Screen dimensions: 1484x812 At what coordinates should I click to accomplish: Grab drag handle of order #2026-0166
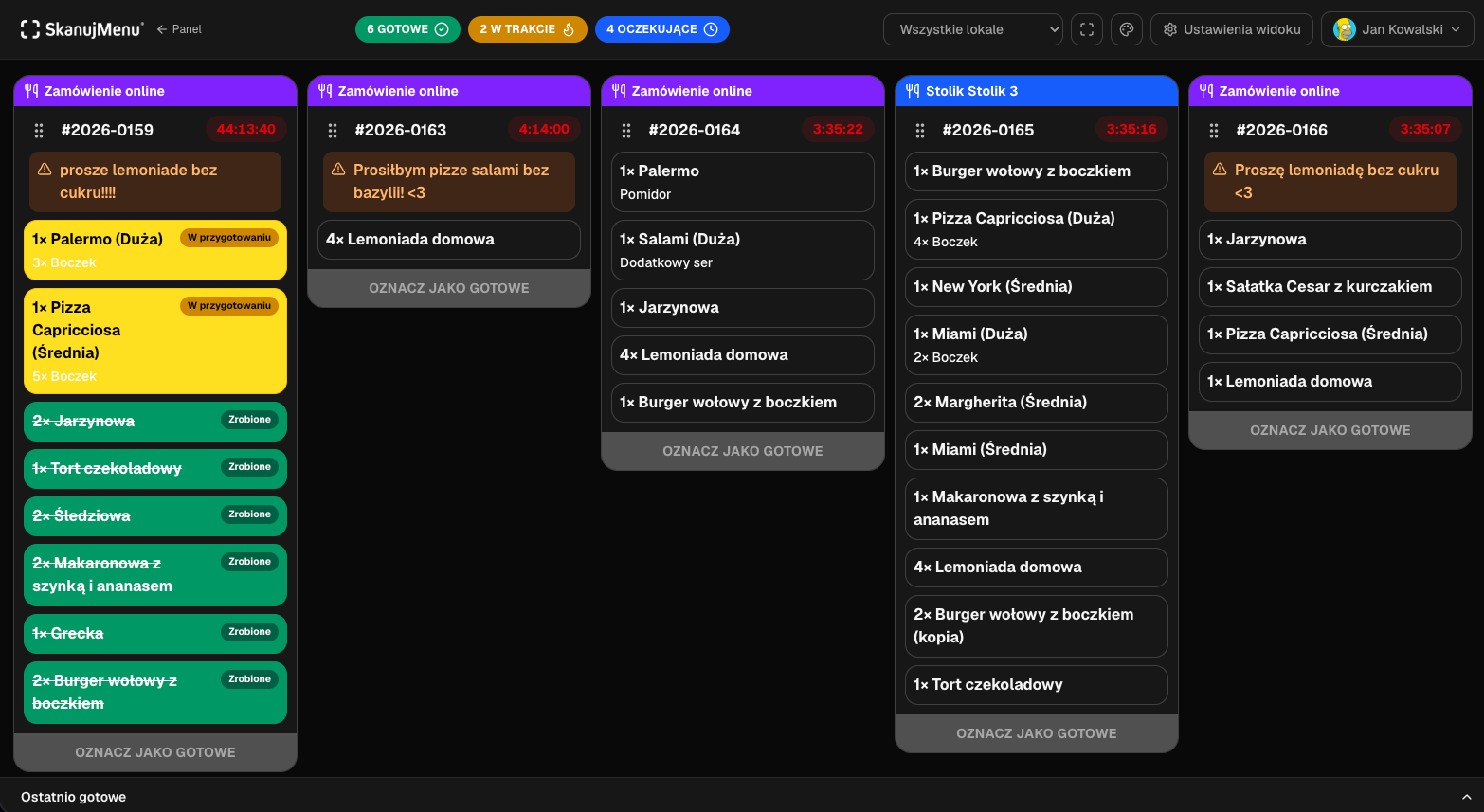click(x=1214, y=131)
